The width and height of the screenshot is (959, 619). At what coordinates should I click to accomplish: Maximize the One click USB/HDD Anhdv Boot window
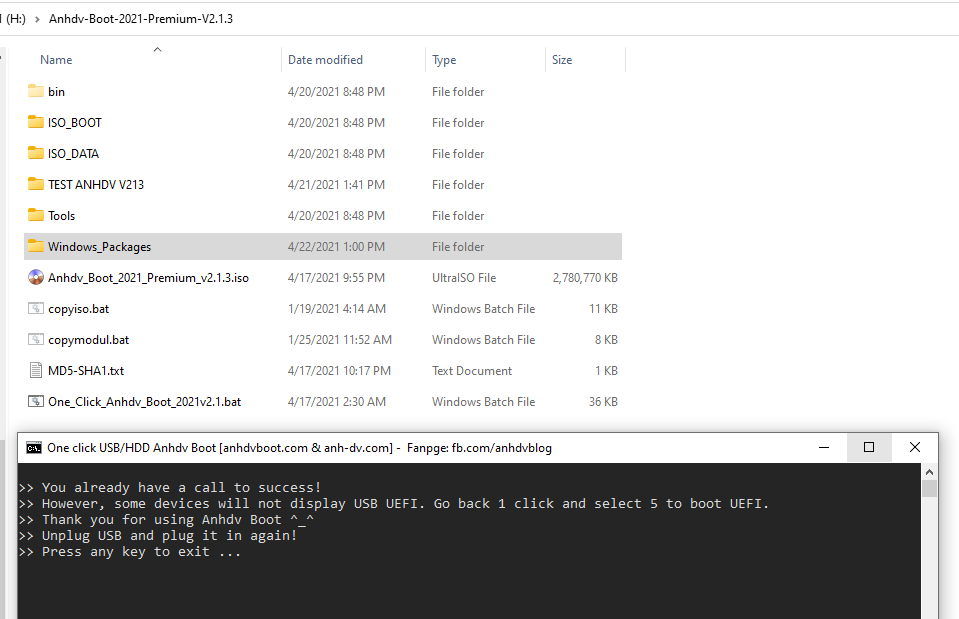(x=868, y=448)
